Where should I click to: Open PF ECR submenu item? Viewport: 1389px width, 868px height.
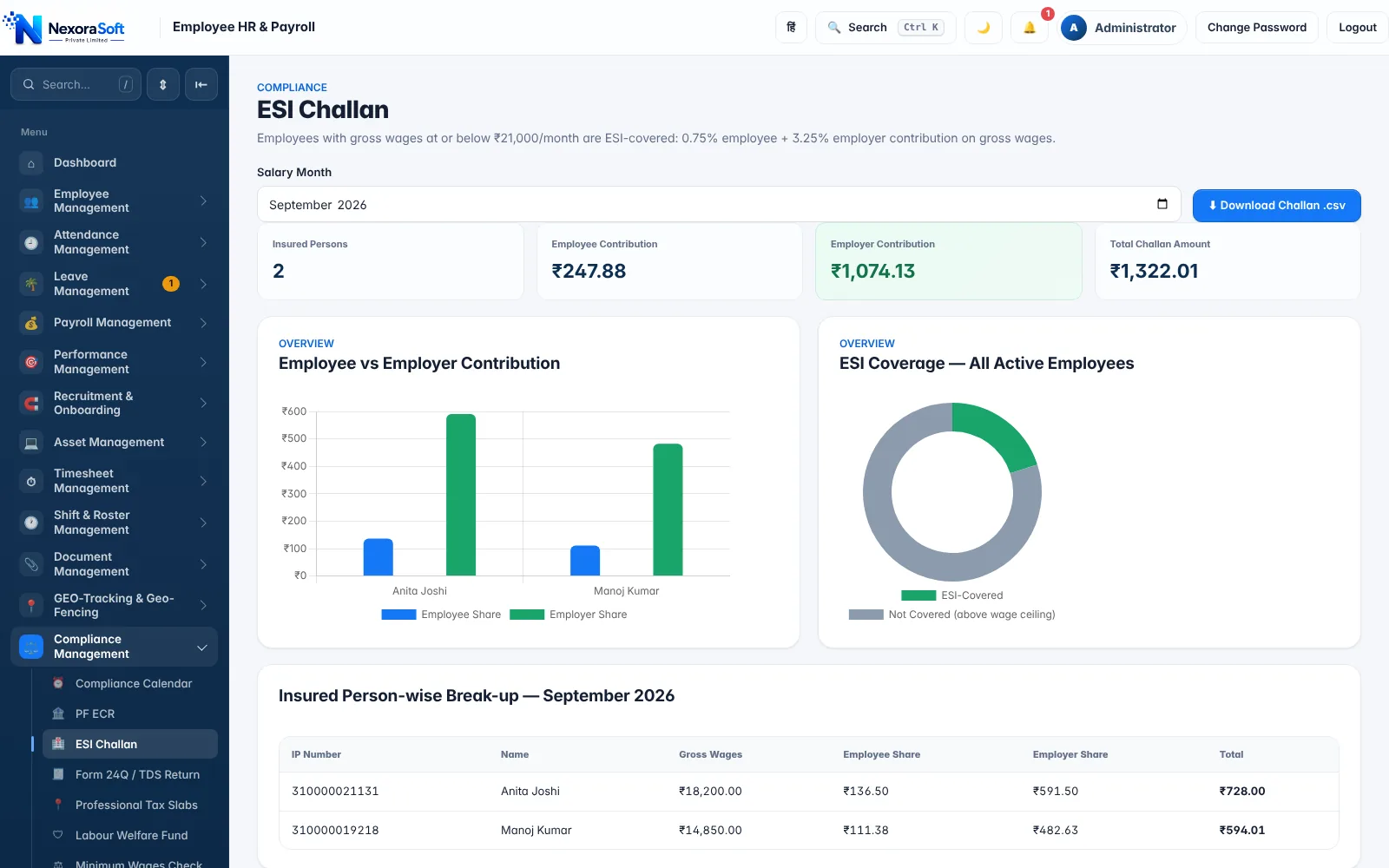[130, 714]
